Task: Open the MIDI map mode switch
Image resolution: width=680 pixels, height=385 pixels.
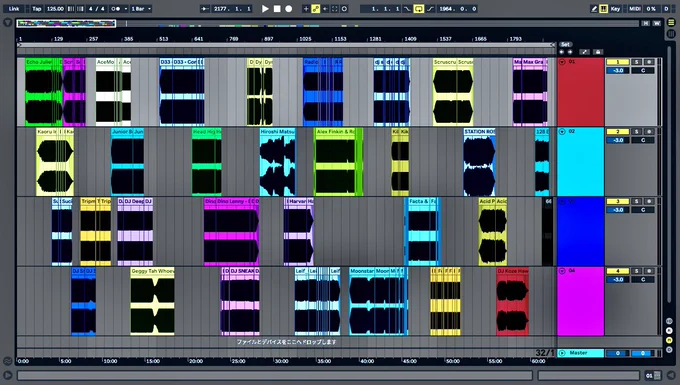Action: [635, 9]
